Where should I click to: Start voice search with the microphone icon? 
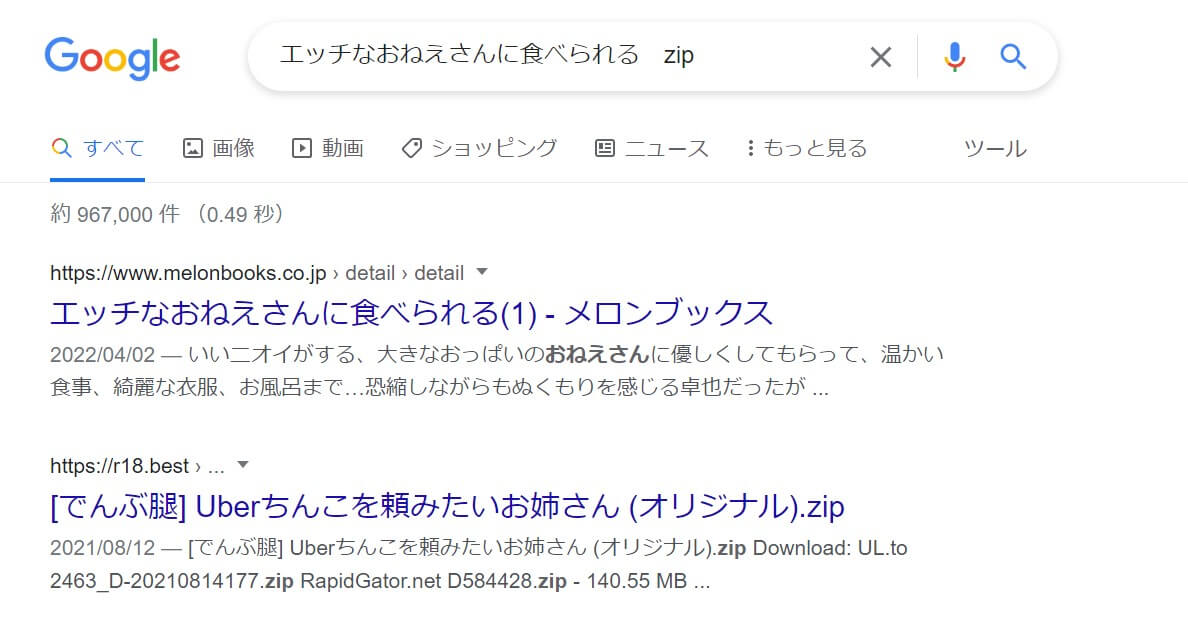[x=955, y=57]
